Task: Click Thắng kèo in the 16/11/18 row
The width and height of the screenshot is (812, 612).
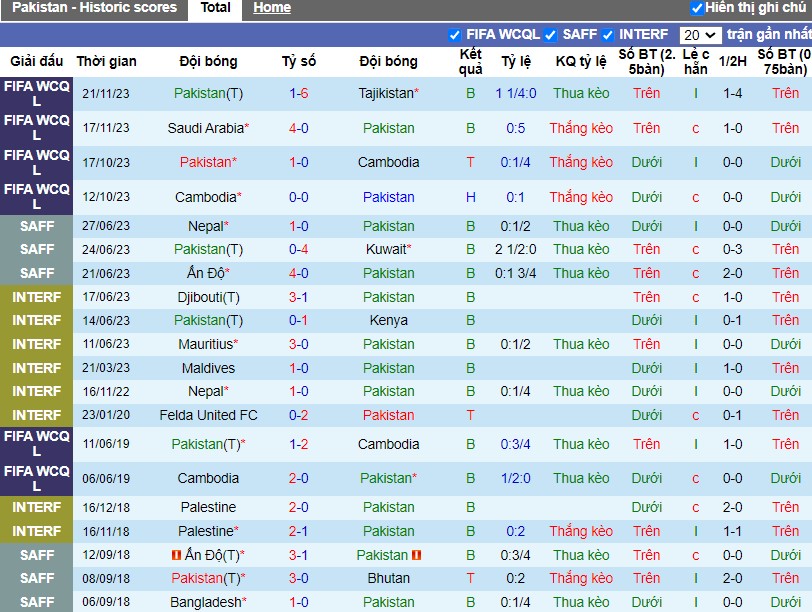Action: [x=581, y=531]
